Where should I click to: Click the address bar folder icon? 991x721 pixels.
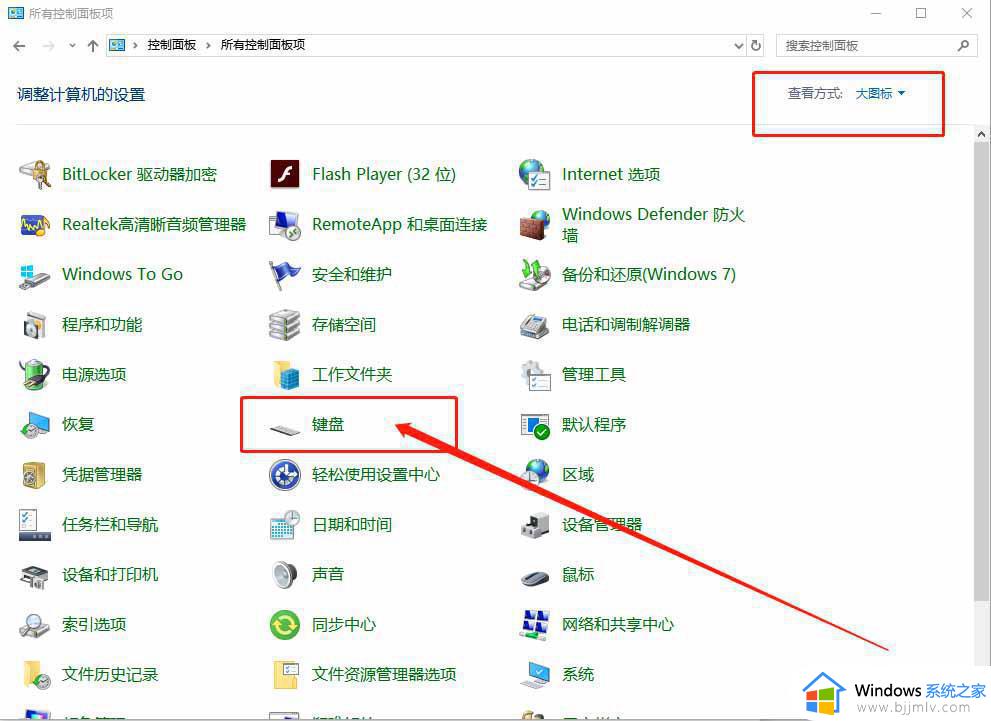tap(117, 45)
